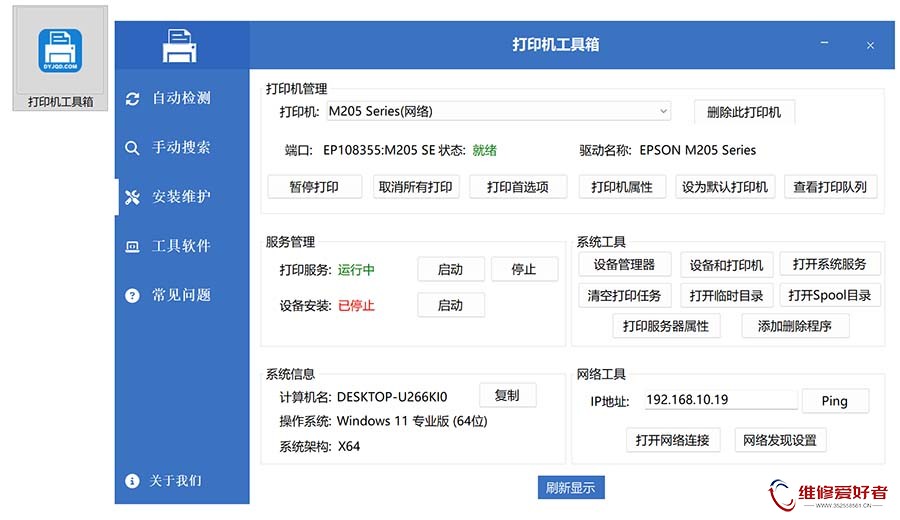This screenshot has width=900, height=520.
Task: Click the 自动检测 refresh icon
Action: tap(132, 98)
